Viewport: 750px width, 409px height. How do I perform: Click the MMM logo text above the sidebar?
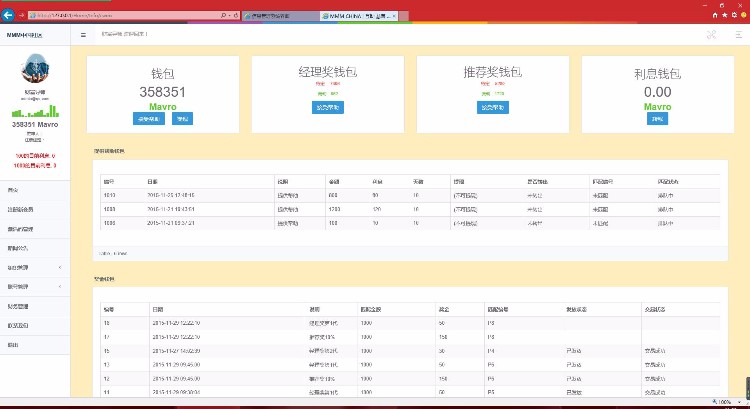pos(24,35)
